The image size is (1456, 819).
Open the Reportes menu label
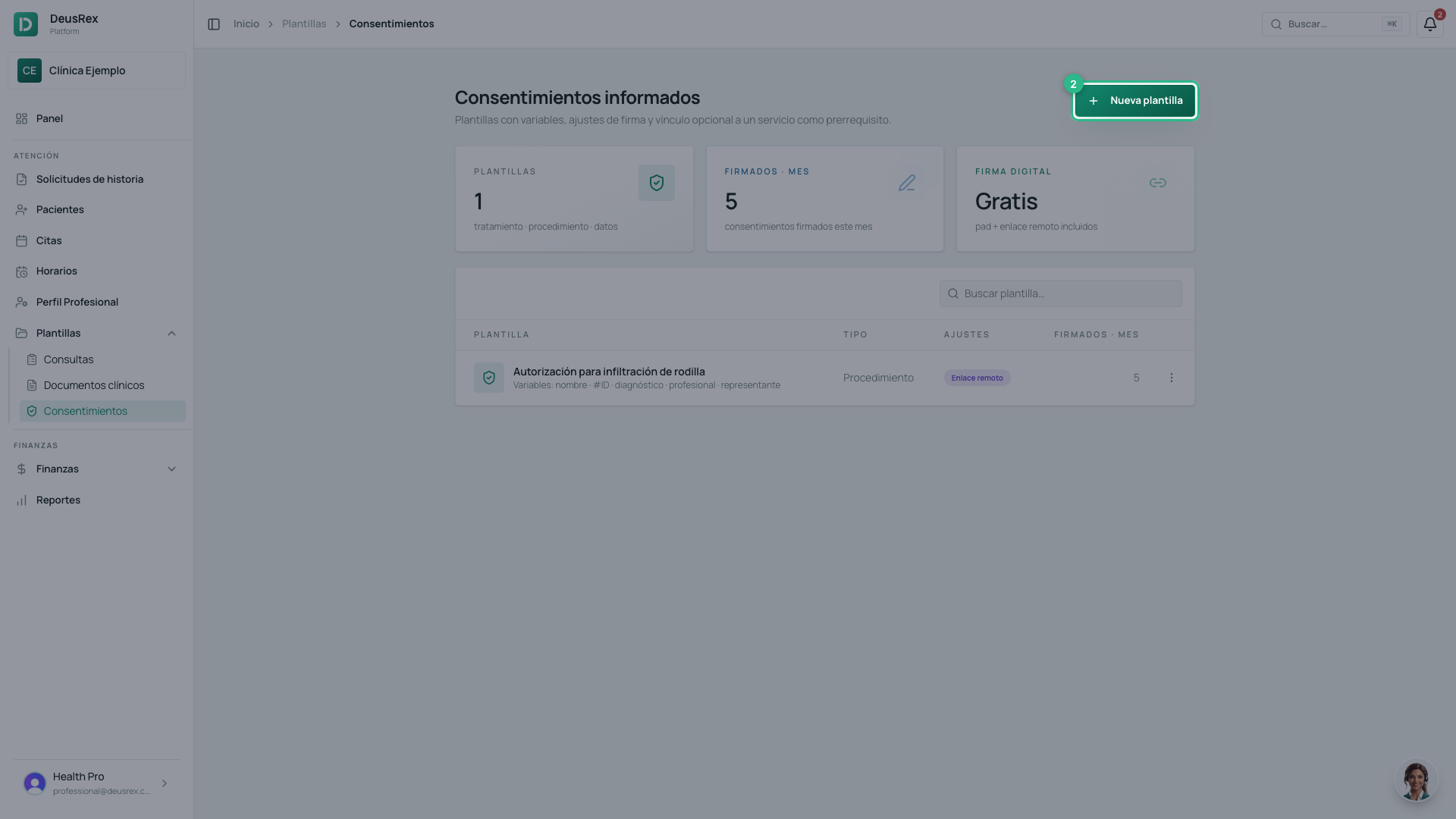pos(58,500)
